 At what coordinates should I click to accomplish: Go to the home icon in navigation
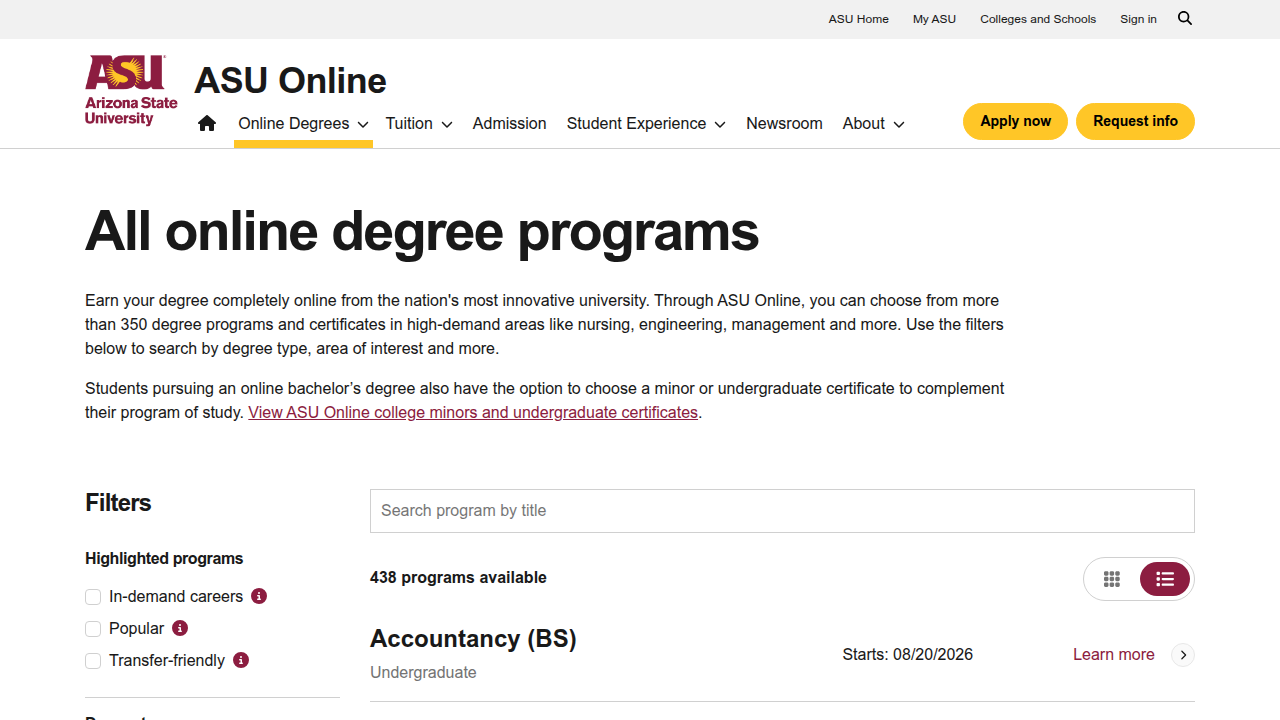[x=207, y=123]
